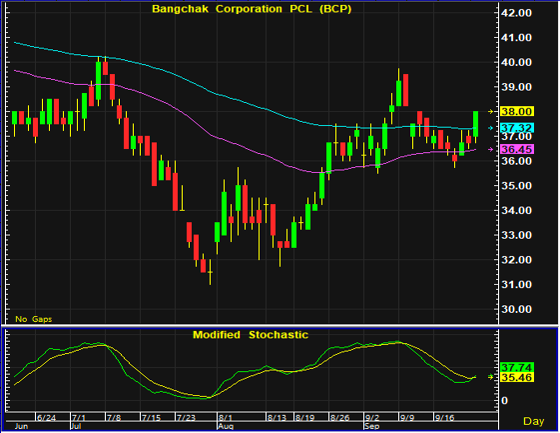Select the green 37.74 stochastic value label
Screen dimensions: 560x433
517,367
